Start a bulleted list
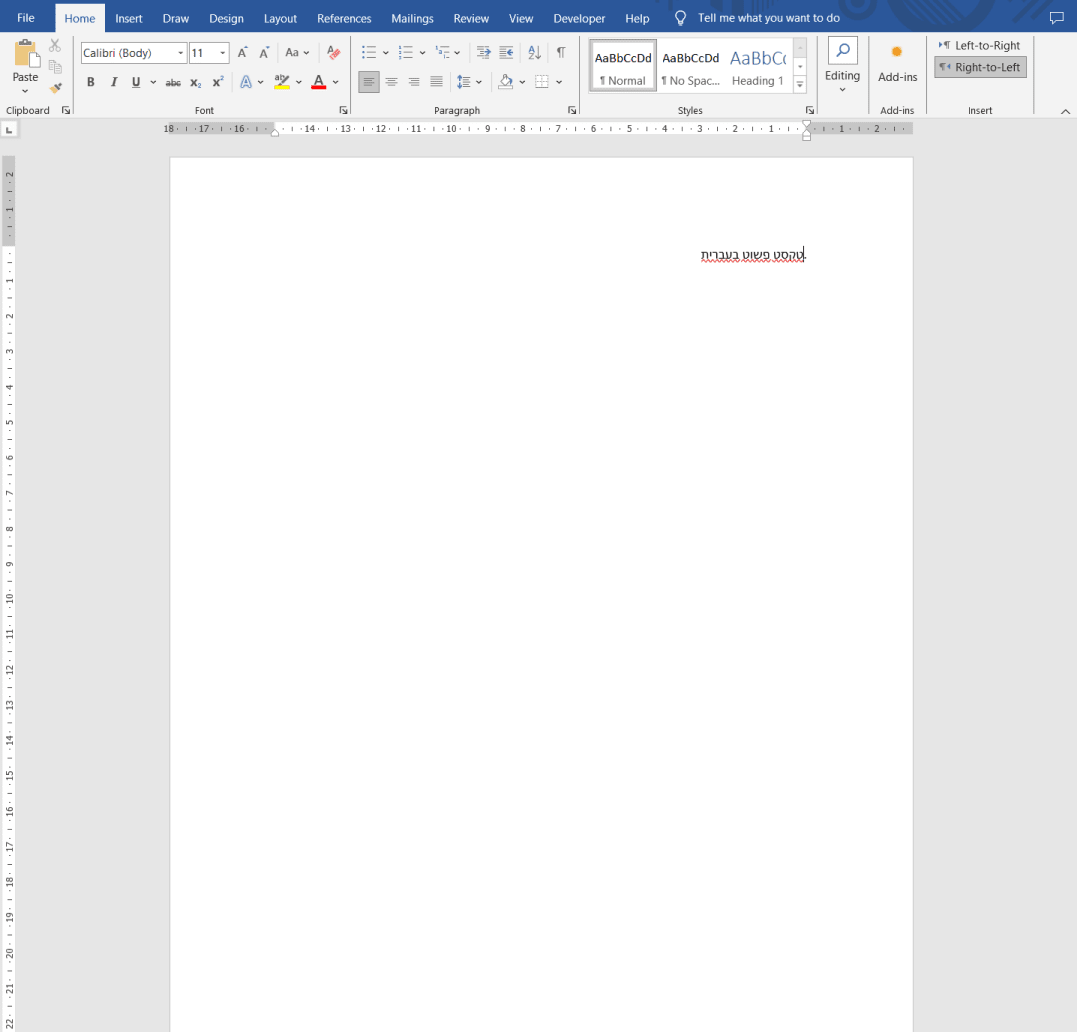The width and height of the screenshot is (1077, 1032). coord(369,53)
